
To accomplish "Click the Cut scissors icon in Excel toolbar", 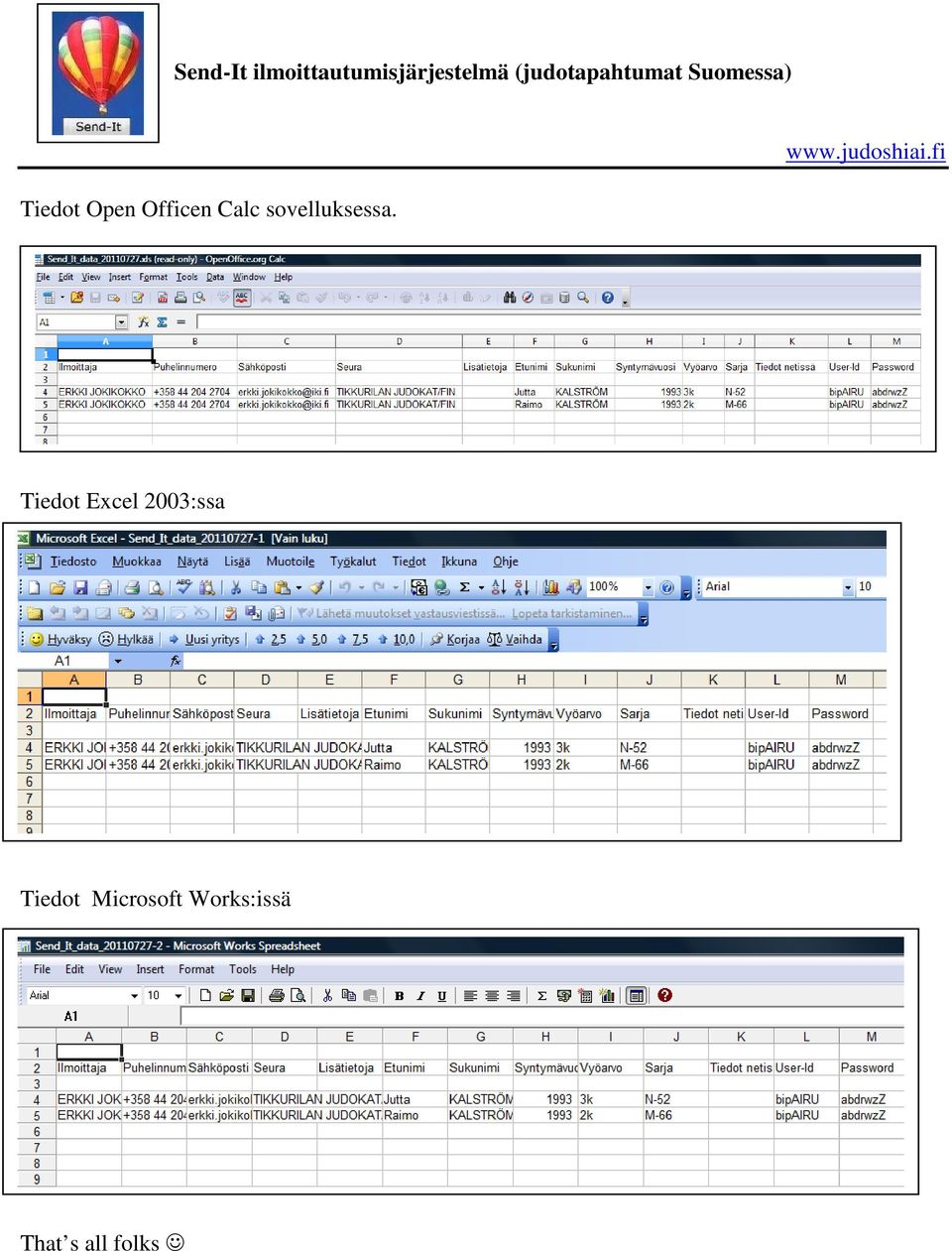I will pos(236,587).
